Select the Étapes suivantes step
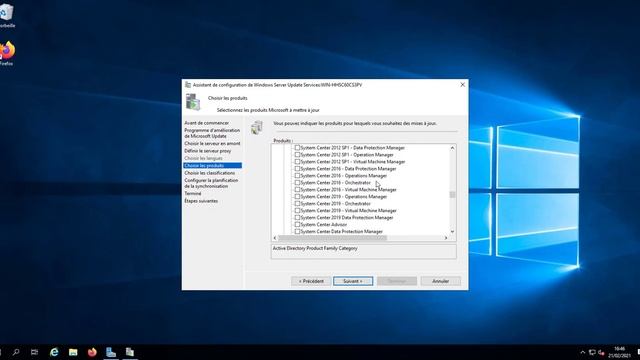This screenshot has width=640, height=360. [201, 201]
